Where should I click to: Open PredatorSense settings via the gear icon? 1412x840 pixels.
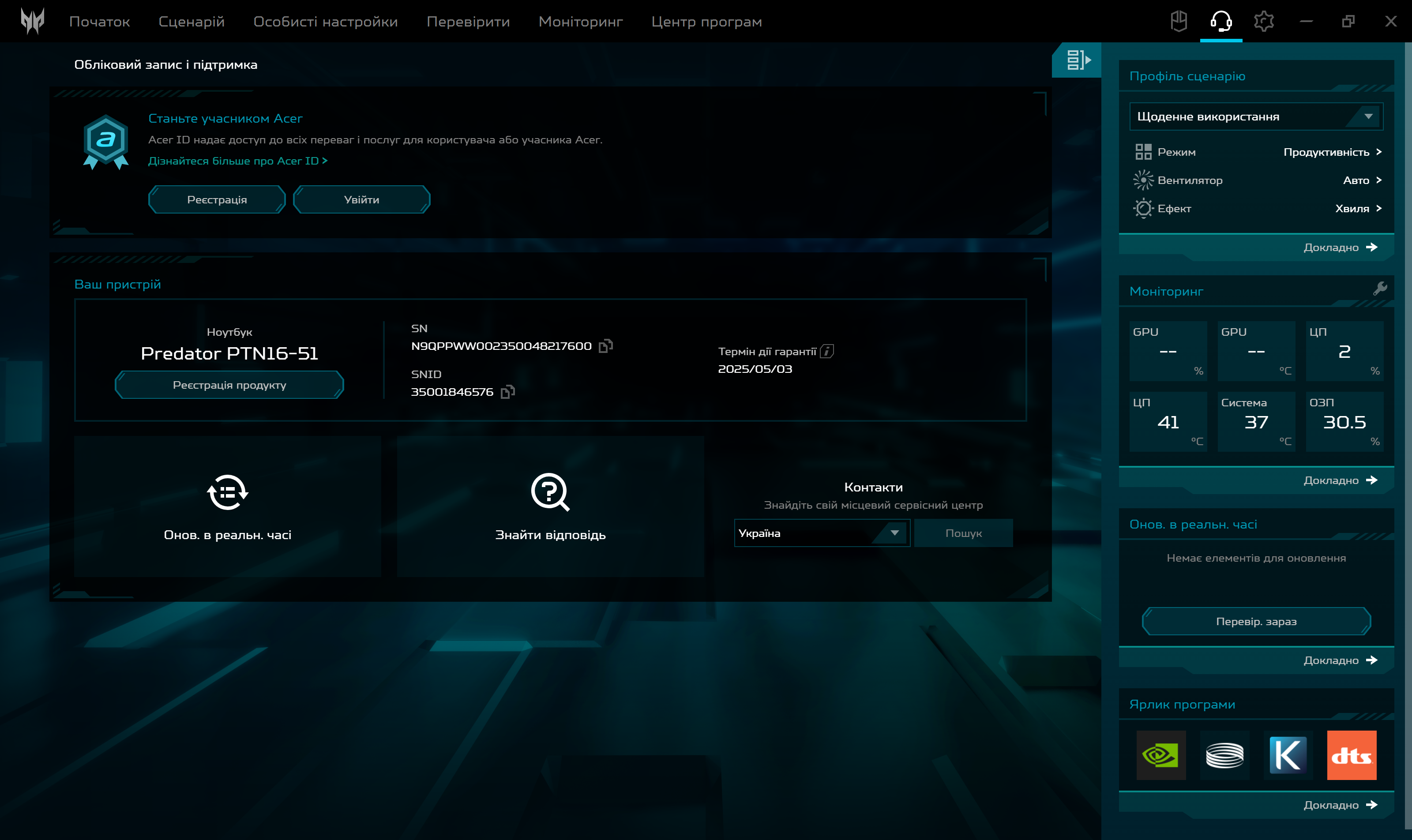tap(1264, 21)
